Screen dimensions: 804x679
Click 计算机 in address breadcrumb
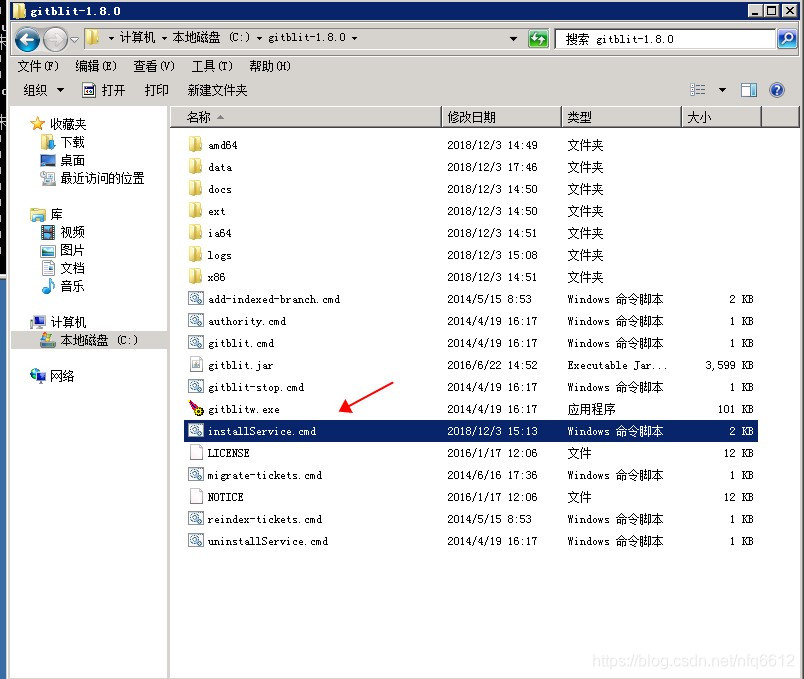pos(137,37)
